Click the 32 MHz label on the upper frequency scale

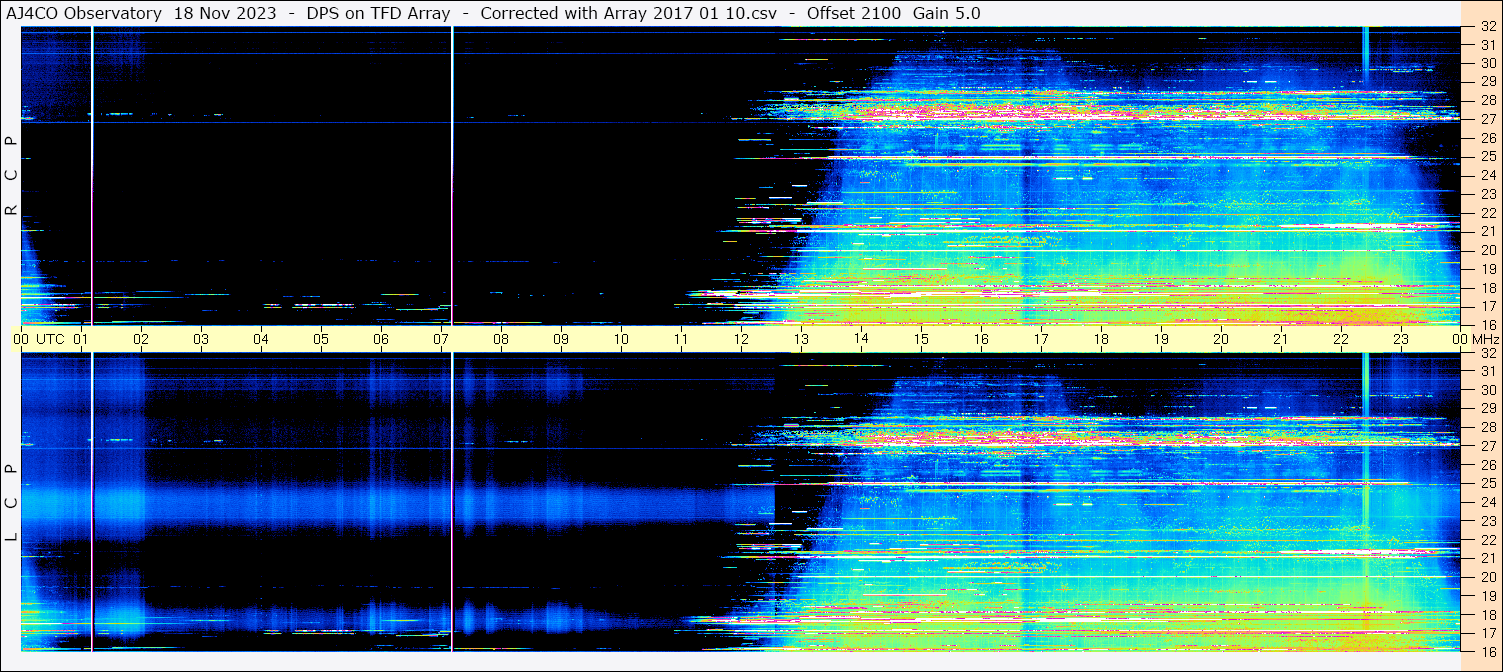pos(1487,28)
